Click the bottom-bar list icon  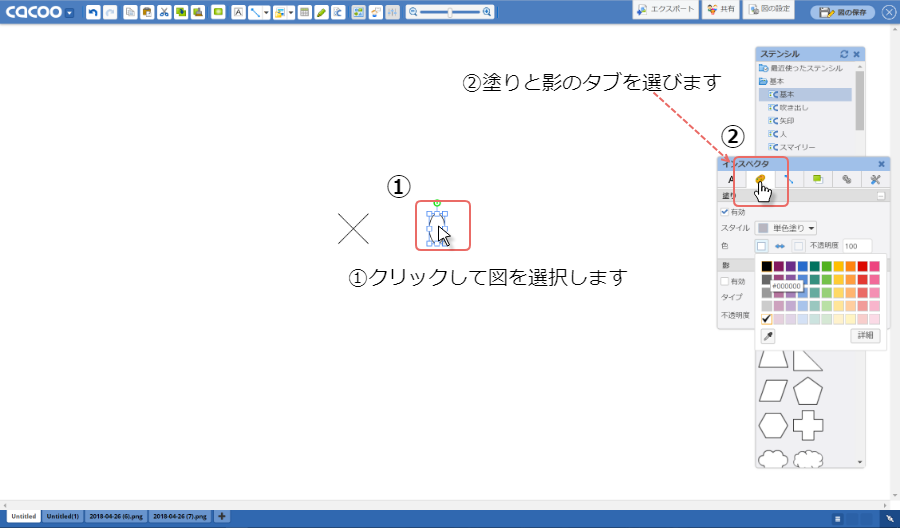pos(838,519)
